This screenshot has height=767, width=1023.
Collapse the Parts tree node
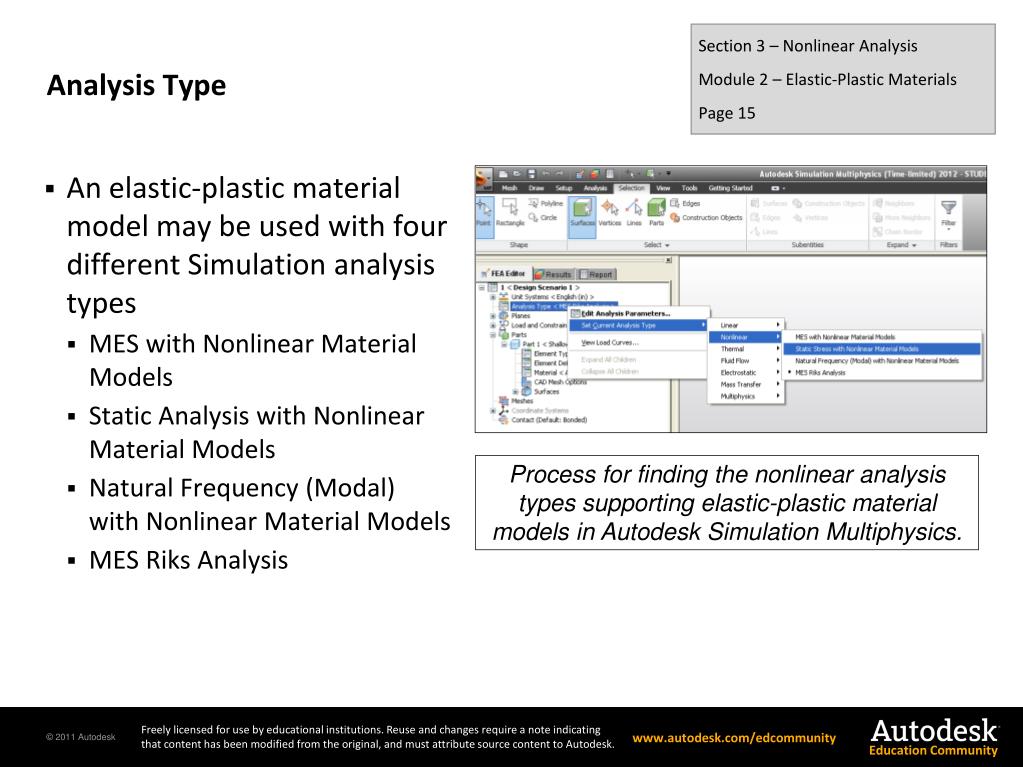[x=493, y=335]
